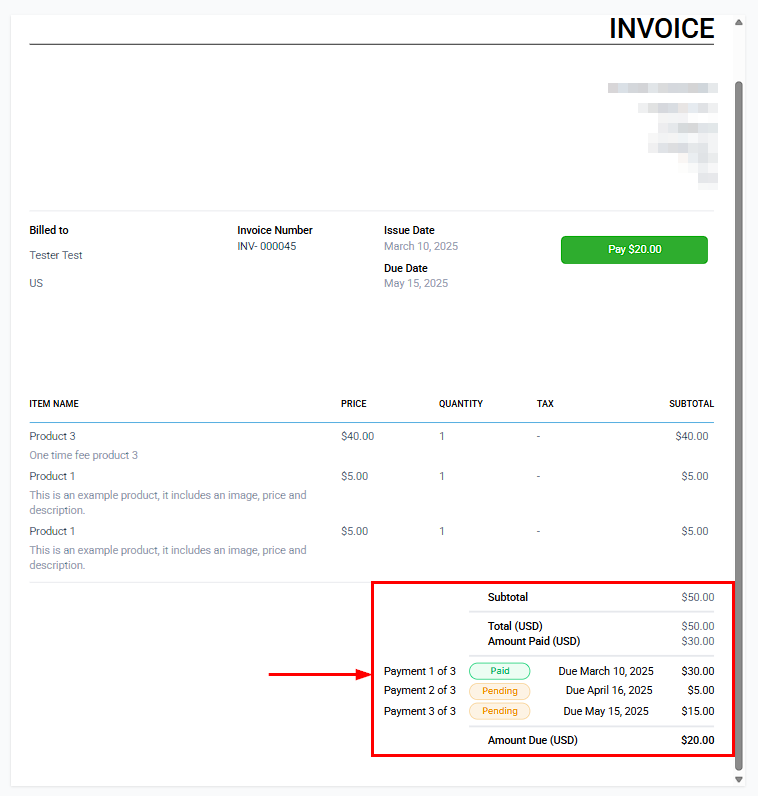Select the invoice number INV- 000045

pyautogui.click(x=266, y=246)
